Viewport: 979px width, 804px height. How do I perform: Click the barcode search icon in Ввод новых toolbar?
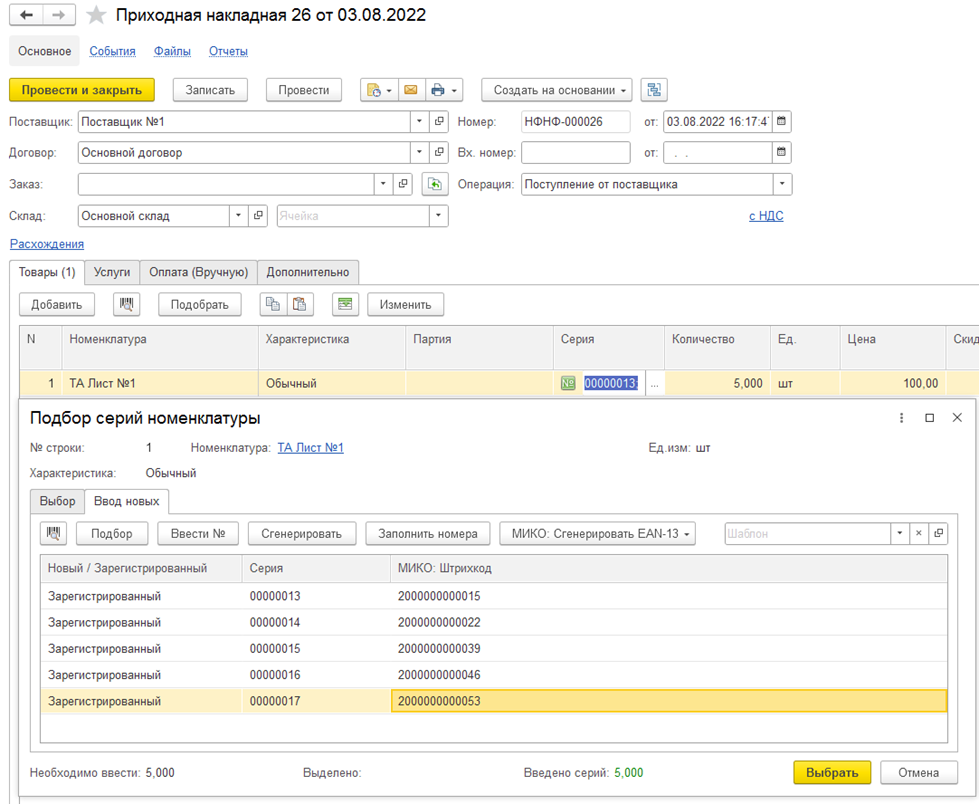54,534
